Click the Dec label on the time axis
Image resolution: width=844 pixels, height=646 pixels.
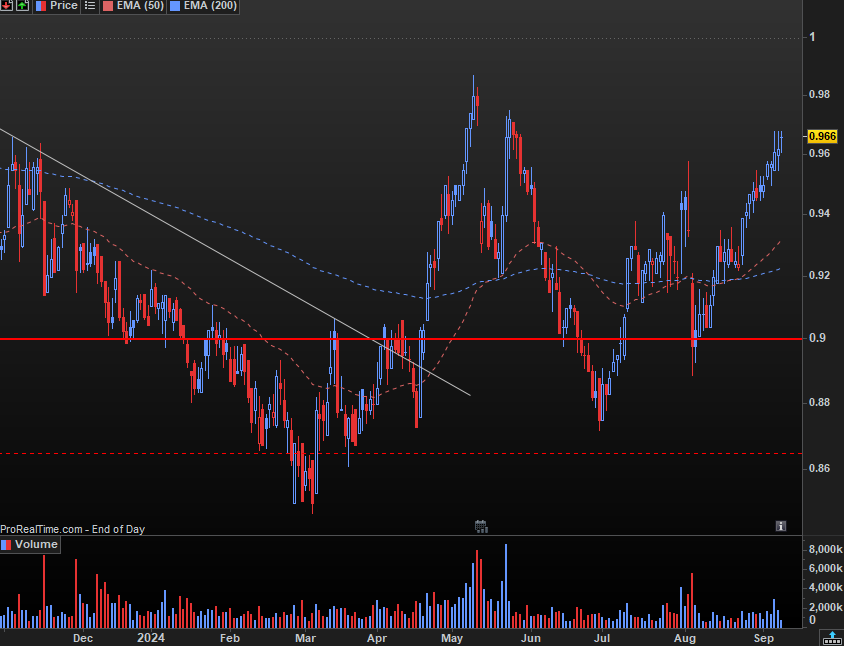(x=83, y=638)
